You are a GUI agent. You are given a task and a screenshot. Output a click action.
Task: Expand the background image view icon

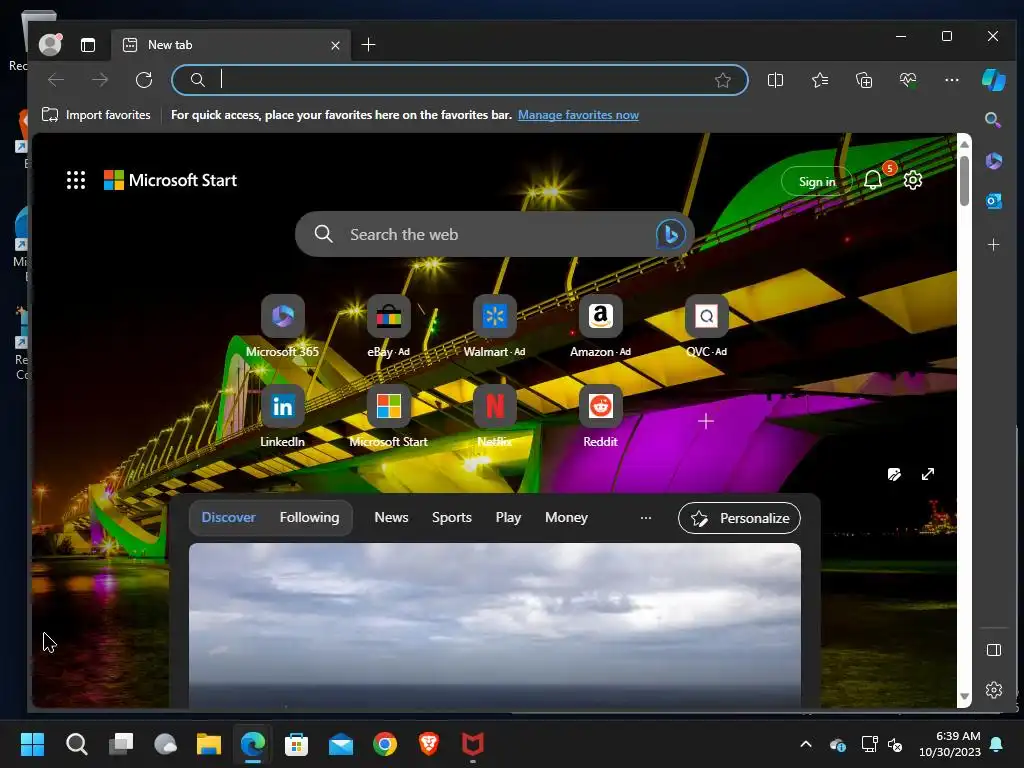click(x=927, y=474)
